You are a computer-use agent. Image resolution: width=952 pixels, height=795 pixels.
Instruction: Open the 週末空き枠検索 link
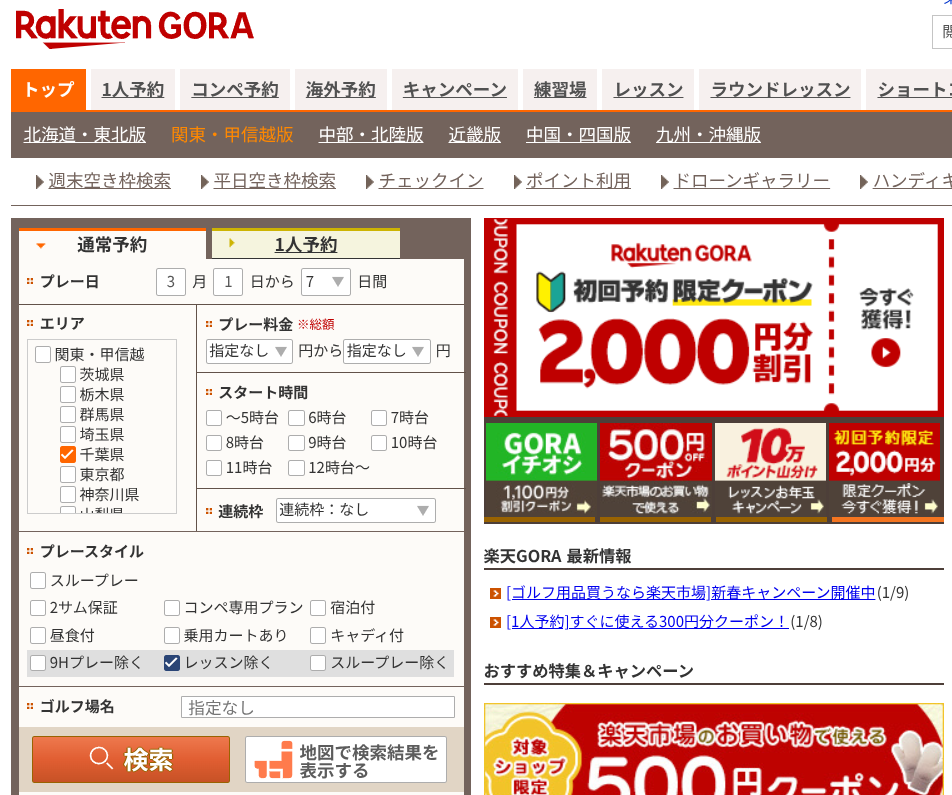click(109, 181)
